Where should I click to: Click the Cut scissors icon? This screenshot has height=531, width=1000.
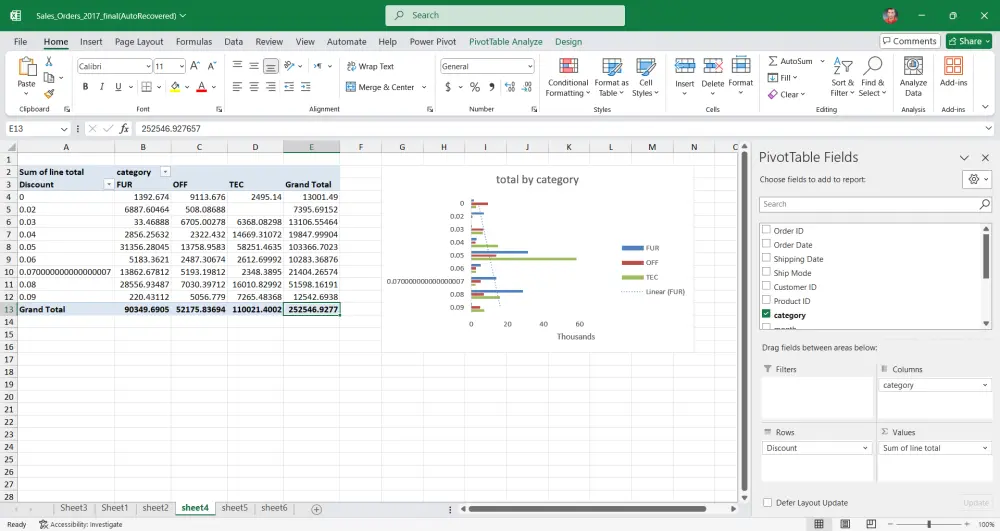(48, 61)
